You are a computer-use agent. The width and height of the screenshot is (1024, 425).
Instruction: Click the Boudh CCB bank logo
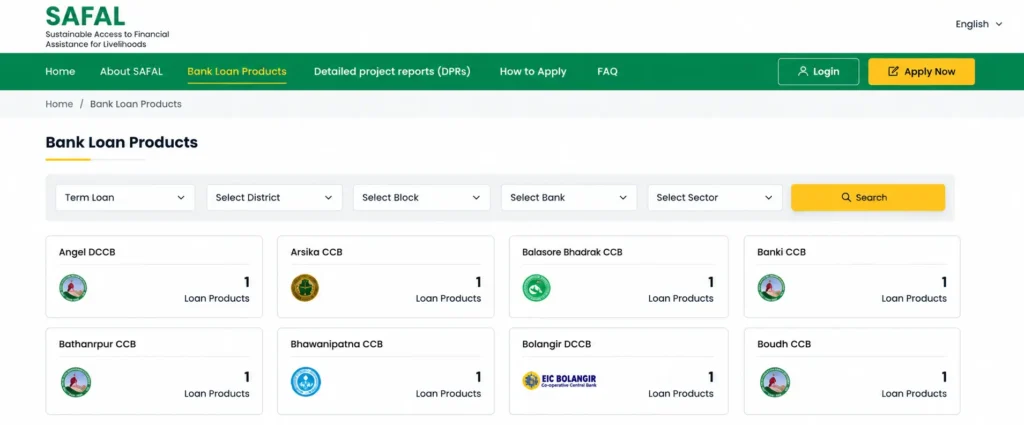tap(775, 382)
